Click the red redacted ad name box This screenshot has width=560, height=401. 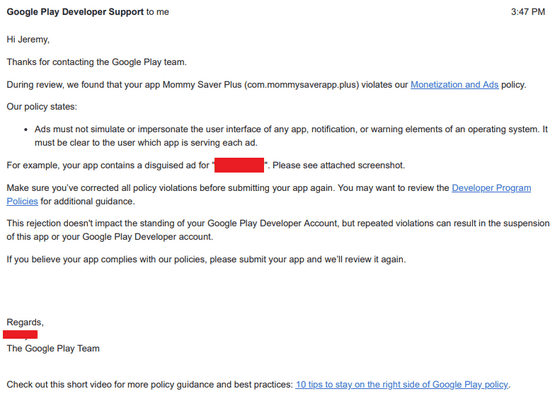(x=239, y=165)
